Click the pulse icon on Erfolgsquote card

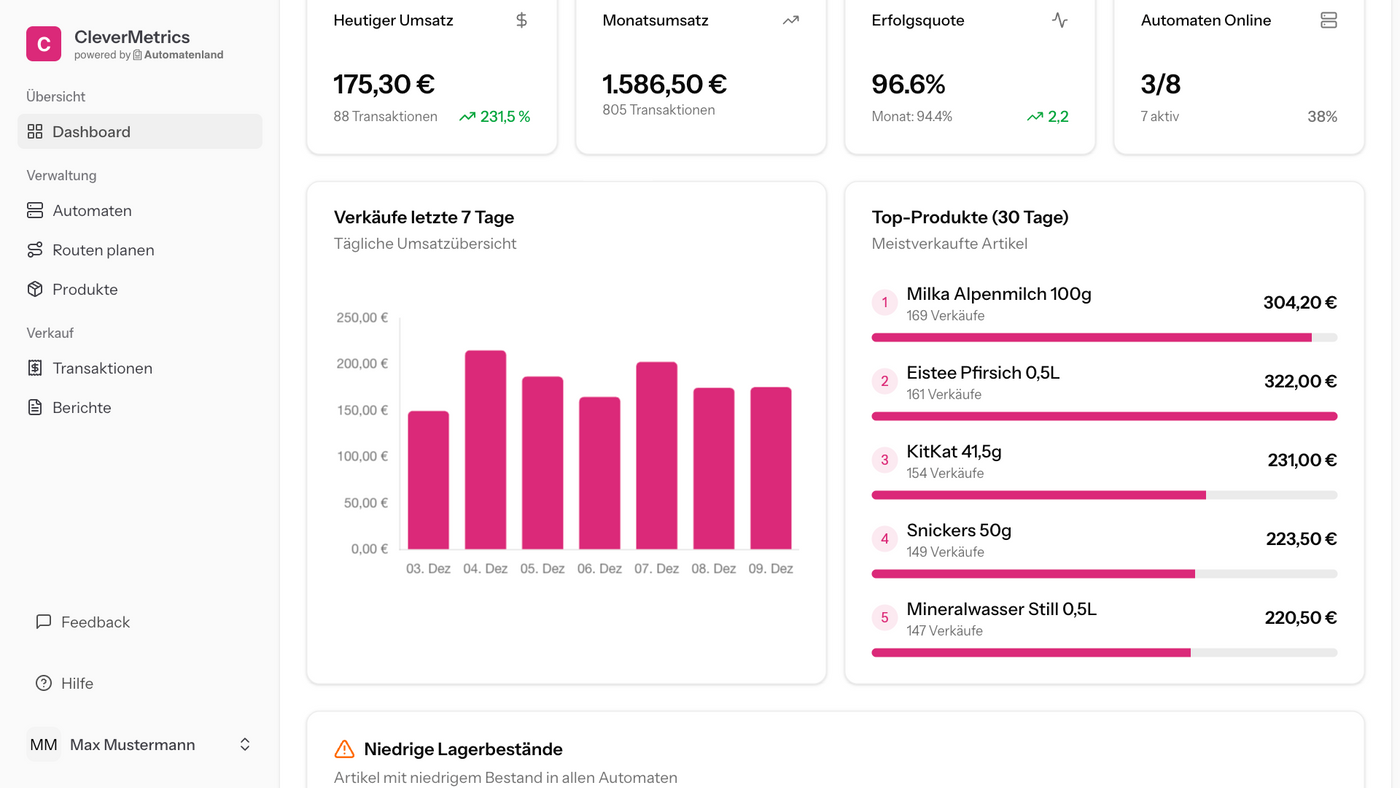point(1060,20)
